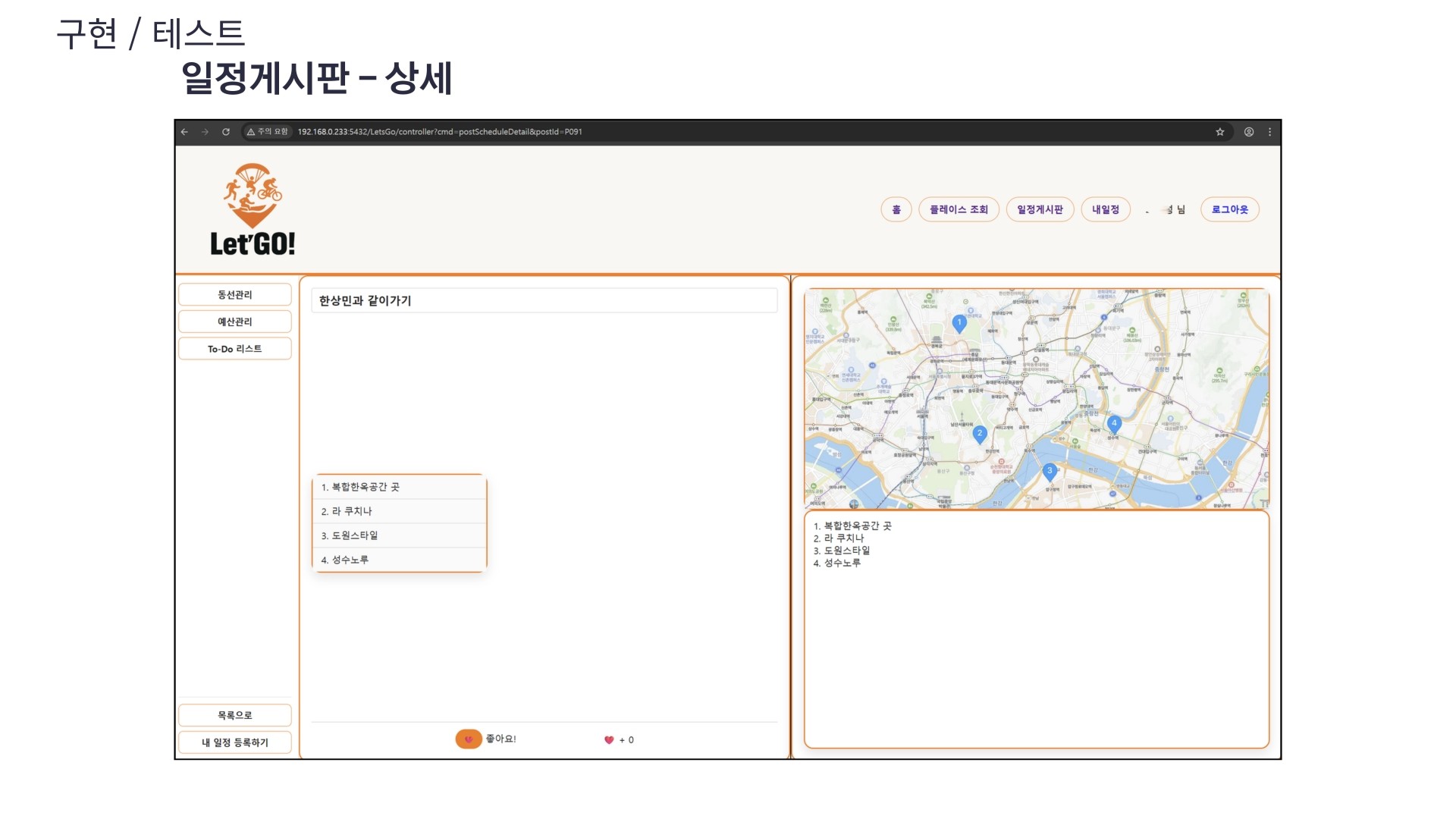Click 1. 복합한옥공간 곳 under the map

click(852, 526)
